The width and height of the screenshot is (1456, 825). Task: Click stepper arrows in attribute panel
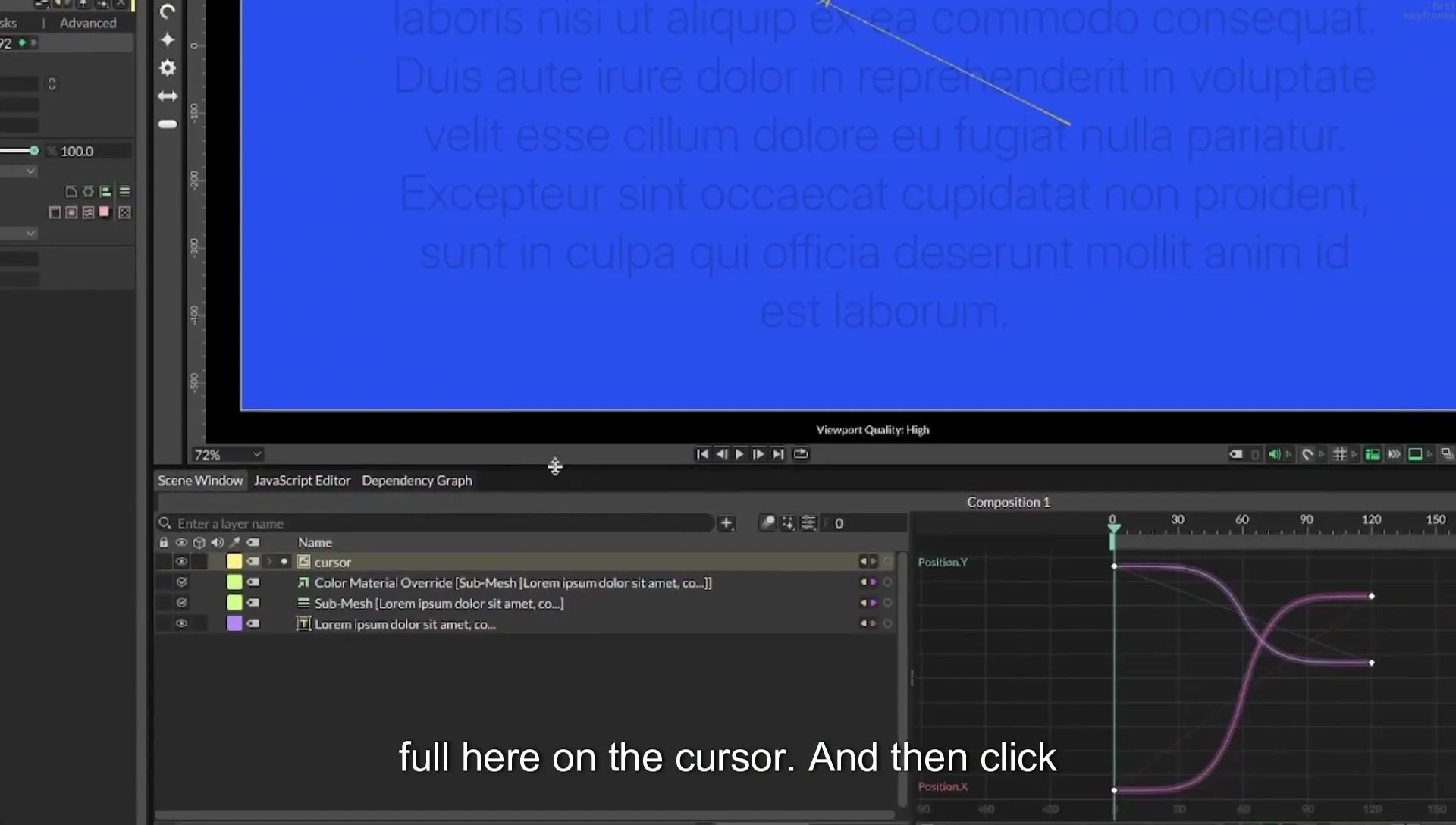coord(52,84)
